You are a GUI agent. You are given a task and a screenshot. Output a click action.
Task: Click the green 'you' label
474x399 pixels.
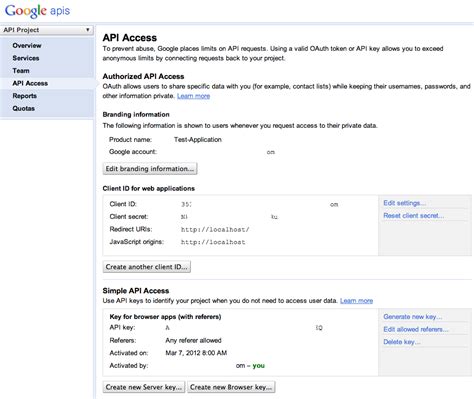[x=259, y=366]
